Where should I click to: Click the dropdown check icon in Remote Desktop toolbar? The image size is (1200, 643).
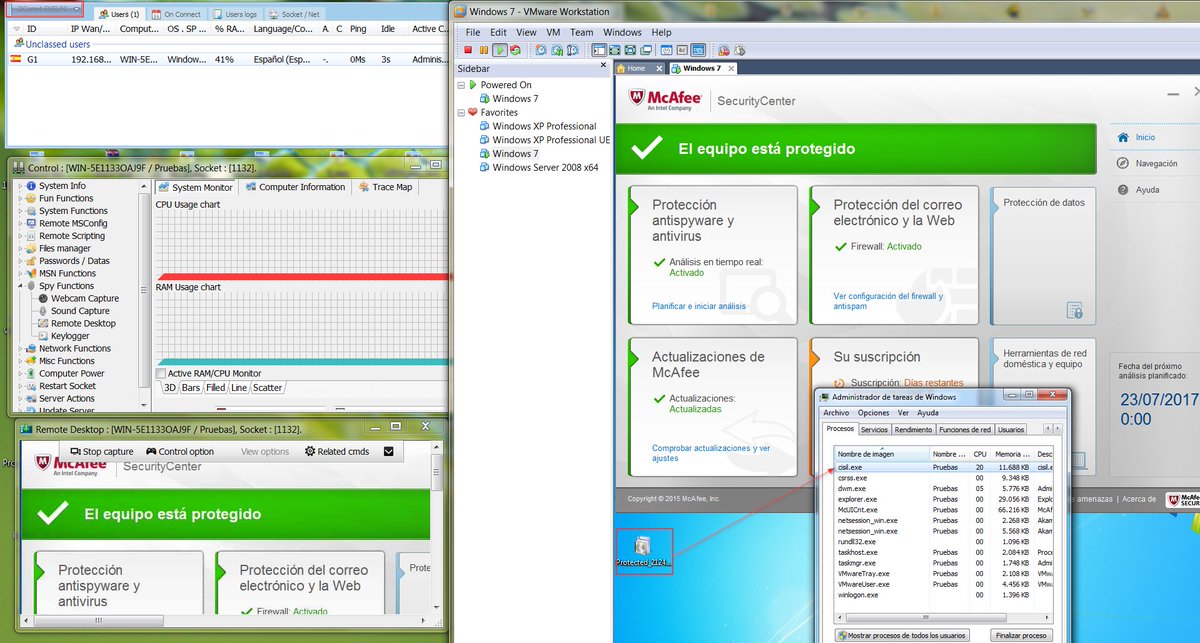[x=389, y=452]
